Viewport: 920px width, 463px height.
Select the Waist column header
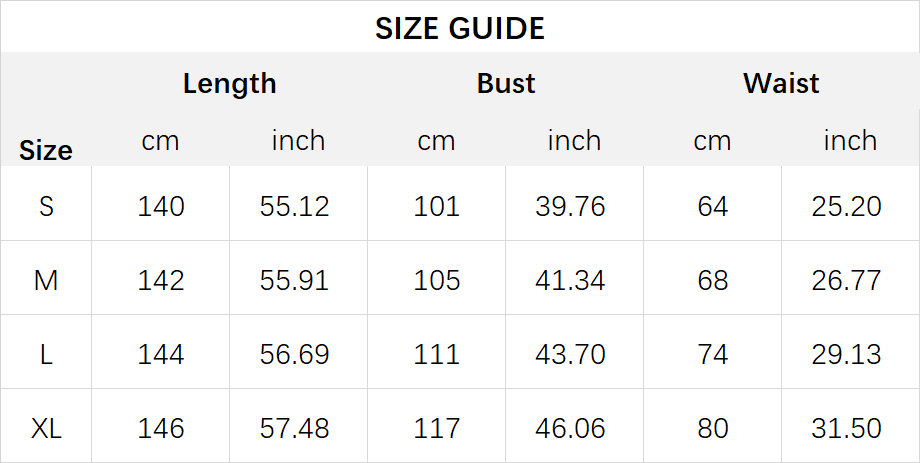click(x=782, y=83)
